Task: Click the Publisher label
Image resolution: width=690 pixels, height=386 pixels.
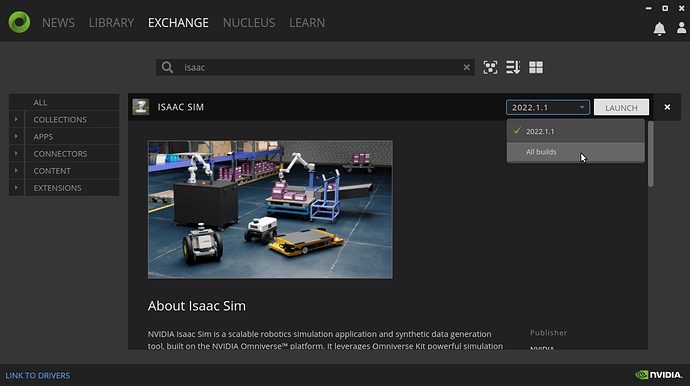Action: click(x=548, y=333)
